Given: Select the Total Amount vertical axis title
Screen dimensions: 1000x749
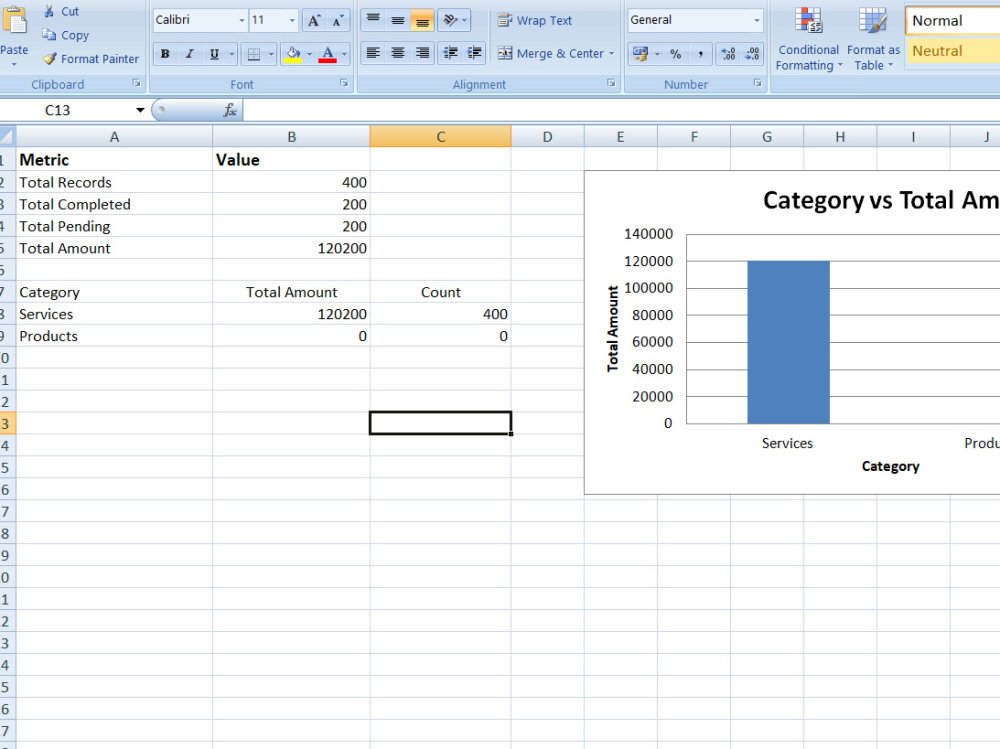Looking at the screenshot, I should tap(613, 329).
